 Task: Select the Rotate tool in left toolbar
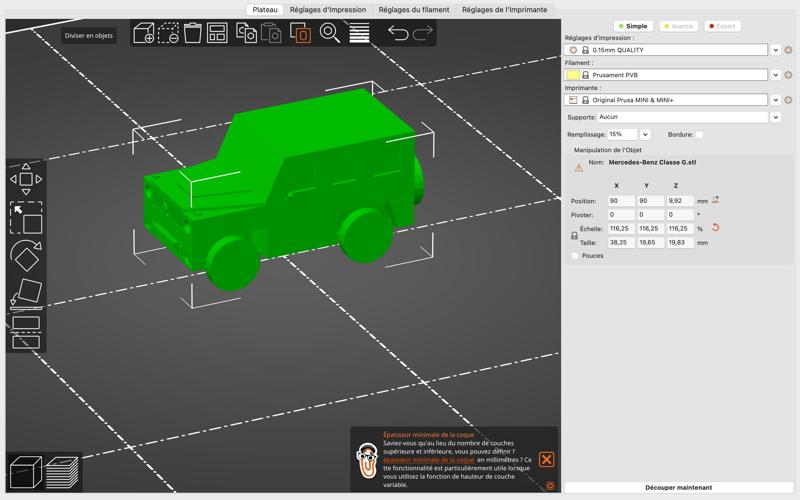pyautogui.click(x=26, y=256)
